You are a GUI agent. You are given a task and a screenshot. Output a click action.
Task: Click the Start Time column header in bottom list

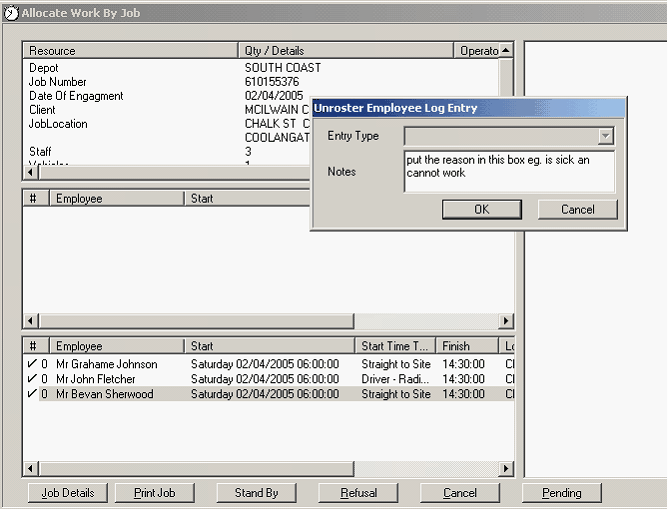(x=396, y=346)
